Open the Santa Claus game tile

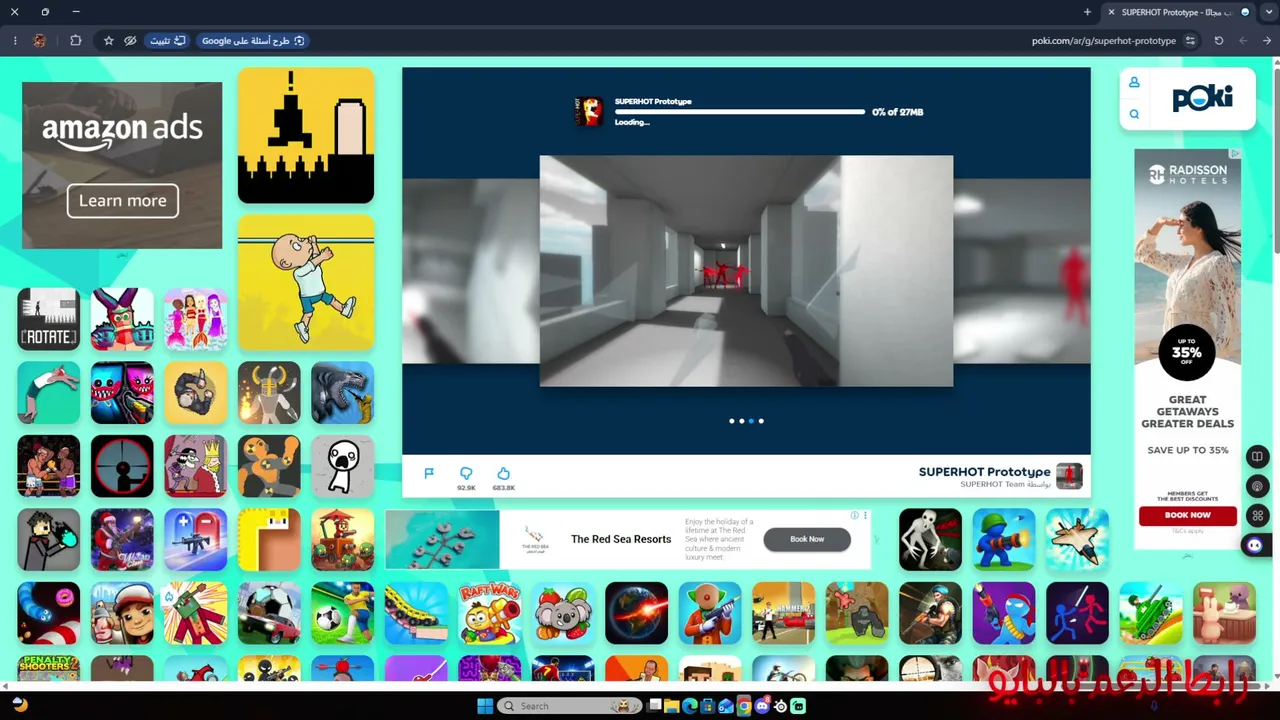tap(122, 540)
